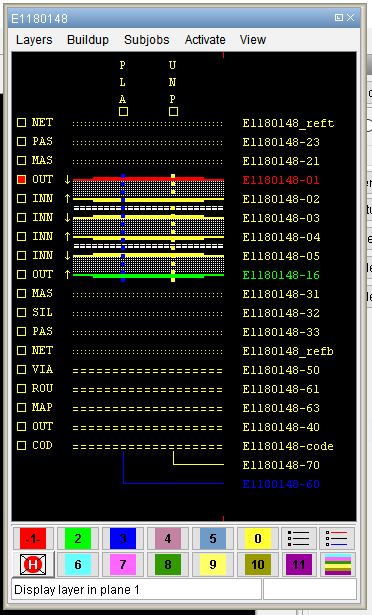Select green plane 2 swatch

point(78,539)
